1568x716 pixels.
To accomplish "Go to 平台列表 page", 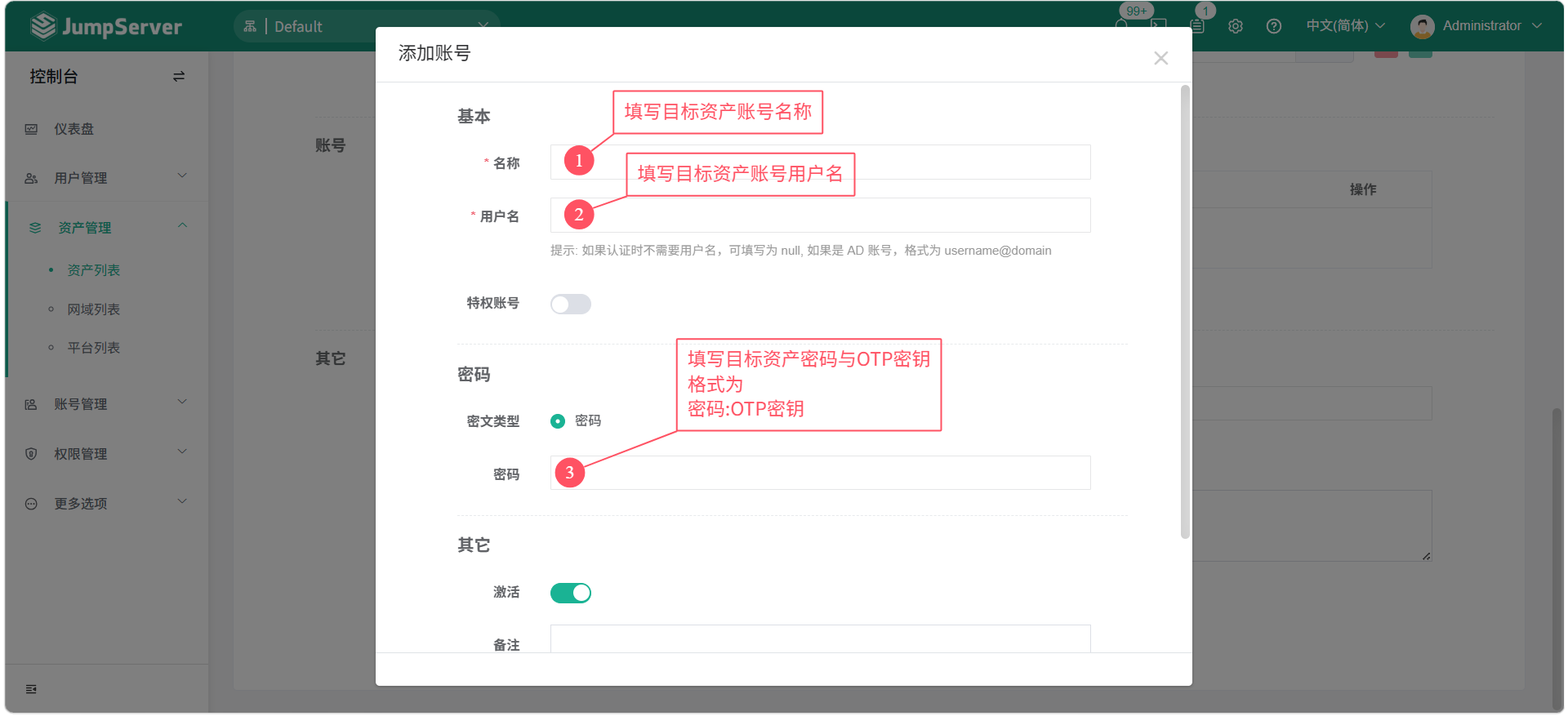I will tap(94, 348).
